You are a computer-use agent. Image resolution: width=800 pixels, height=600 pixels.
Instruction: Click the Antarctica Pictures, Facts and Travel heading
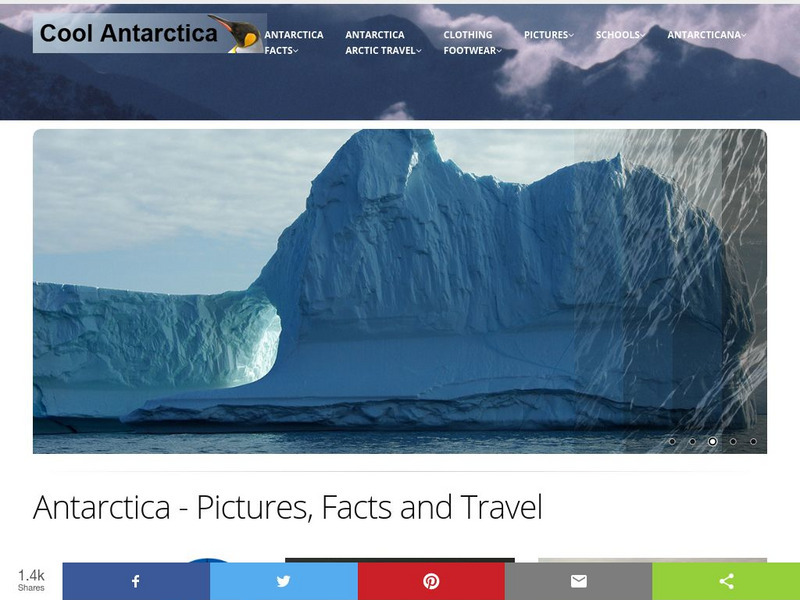click(288, 507)
